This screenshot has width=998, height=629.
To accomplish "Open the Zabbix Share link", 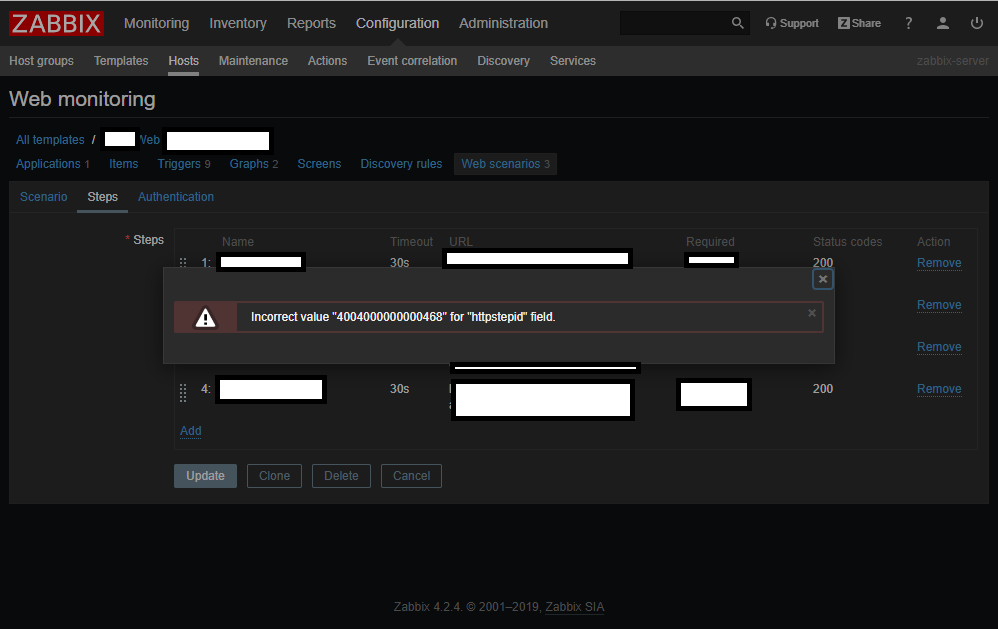I will [859, 23].
